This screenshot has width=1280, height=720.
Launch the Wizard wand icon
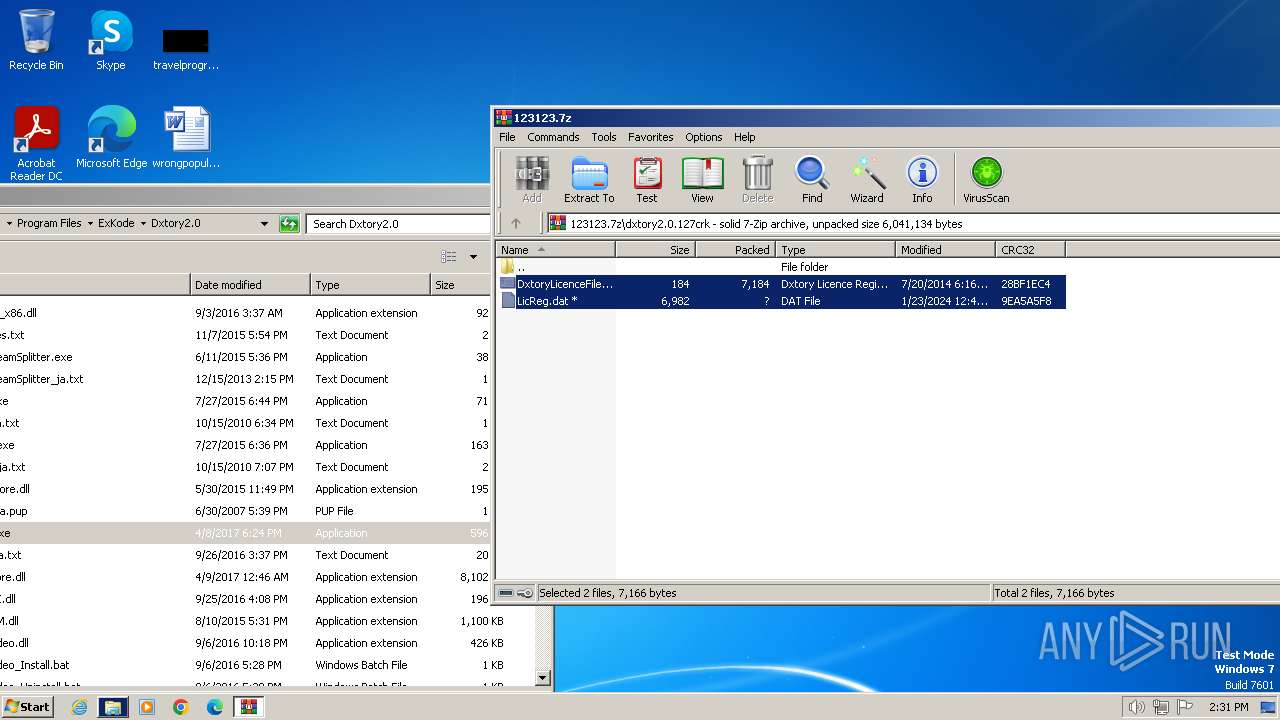pyautogui.click(x=867, y=180)
